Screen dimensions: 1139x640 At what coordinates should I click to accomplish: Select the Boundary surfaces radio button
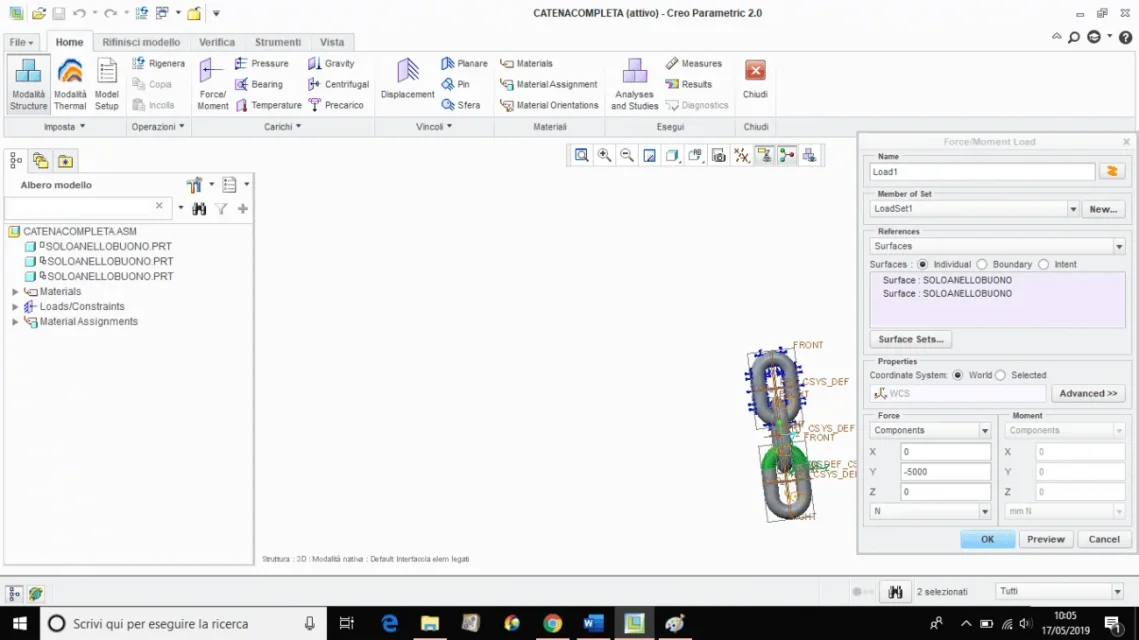click(982, 264)
